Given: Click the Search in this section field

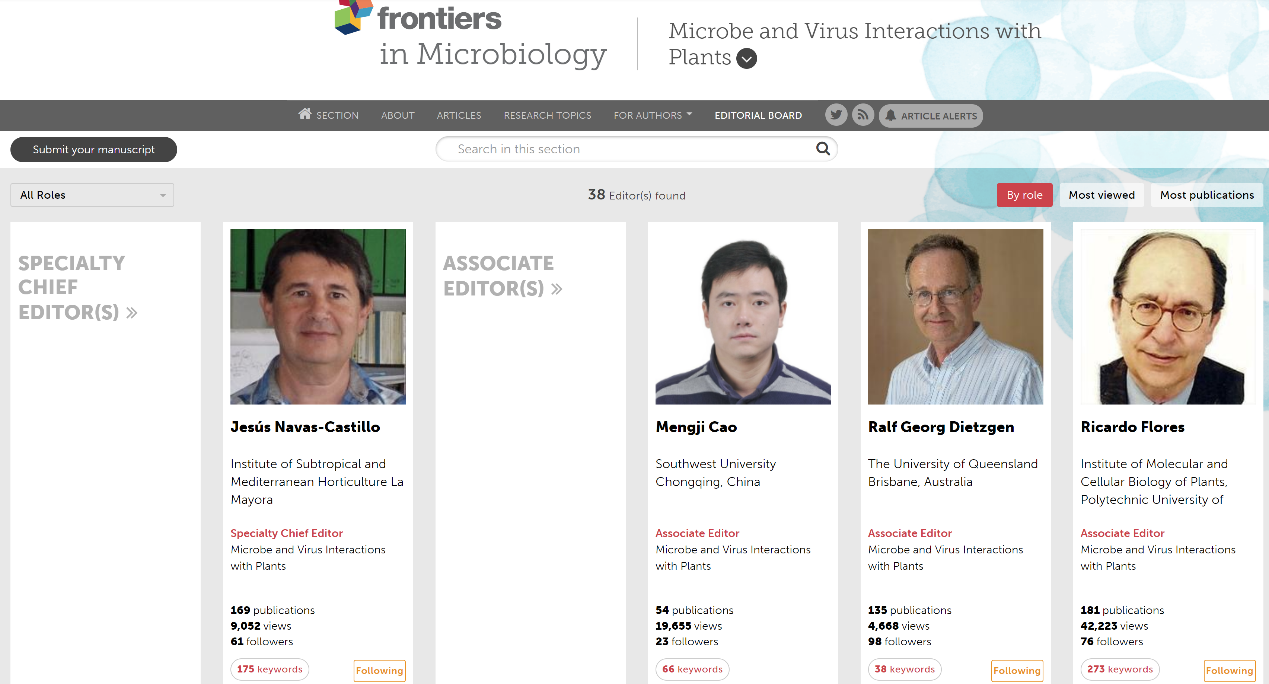Looking at the screenshot, I should [630, 149].
